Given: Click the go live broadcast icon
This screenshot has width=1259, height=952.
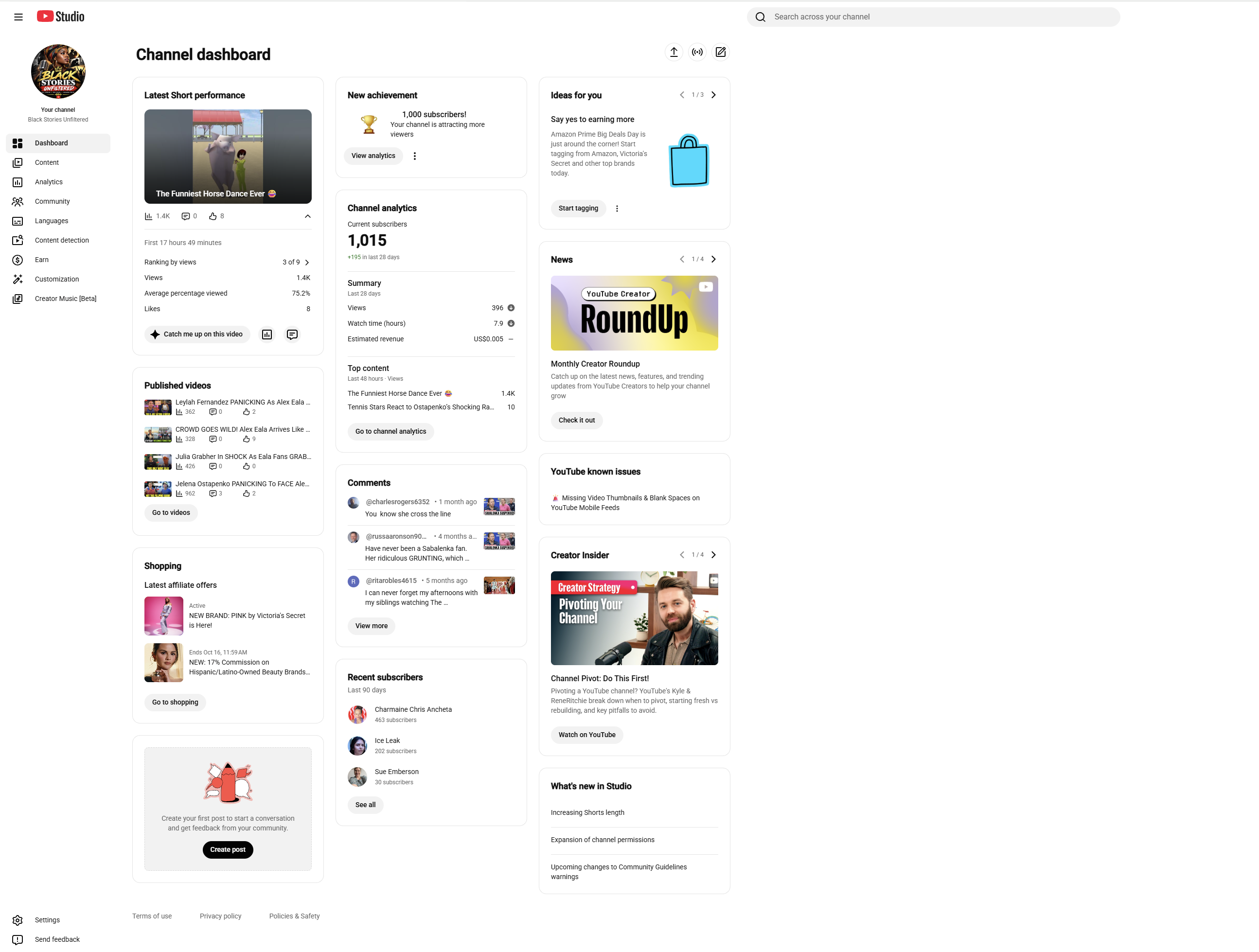Looking at the screenshot, I should click(x=697, y=53).
